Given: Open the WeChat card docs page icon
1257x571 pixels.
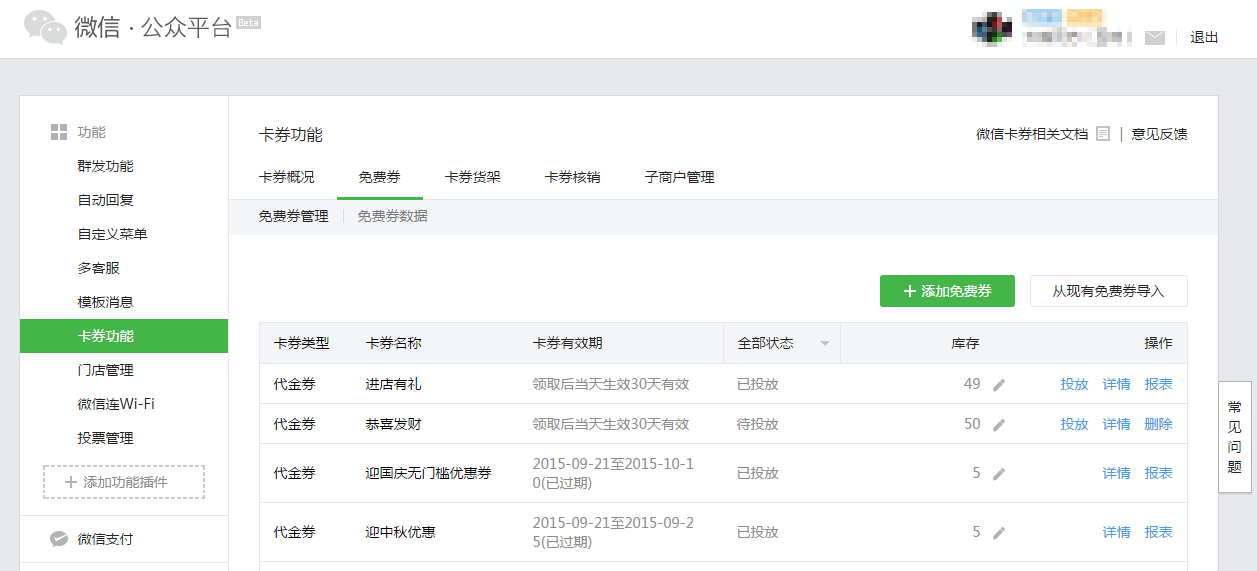Looking at the screenshot, I should pos(1103,134).
